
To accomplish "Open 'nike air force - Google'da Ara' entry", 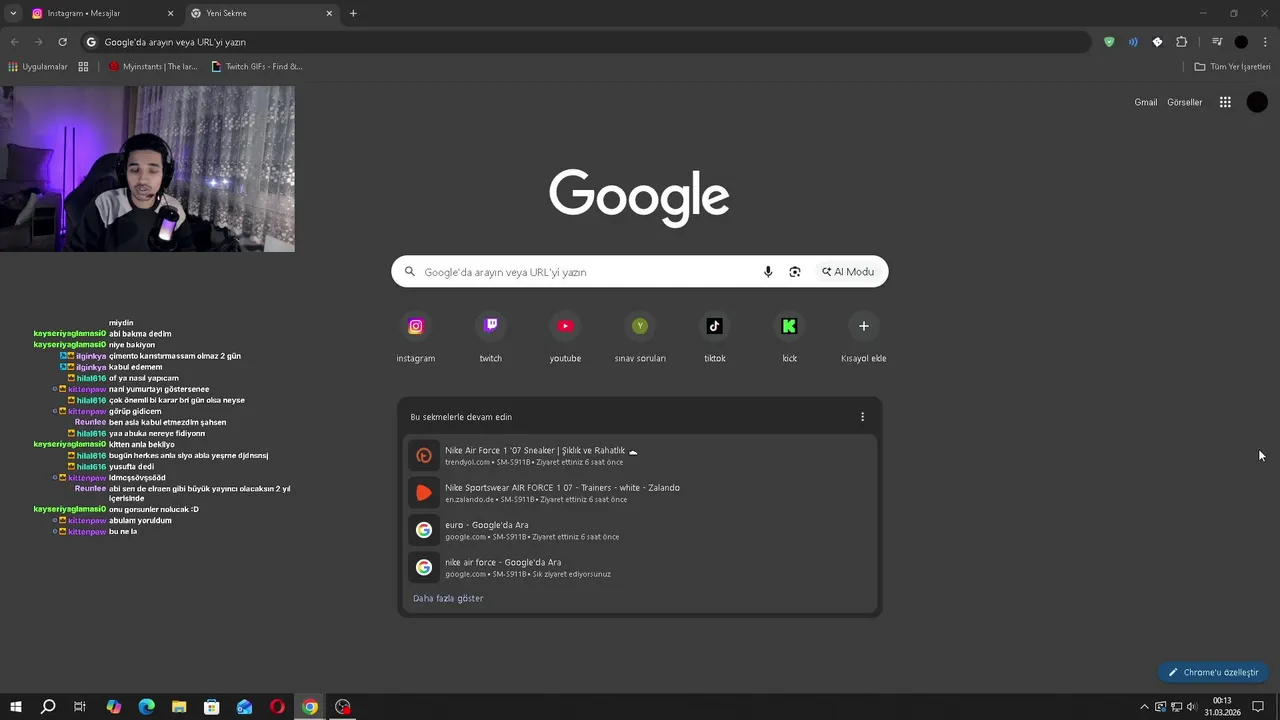I will coord(640,567).
